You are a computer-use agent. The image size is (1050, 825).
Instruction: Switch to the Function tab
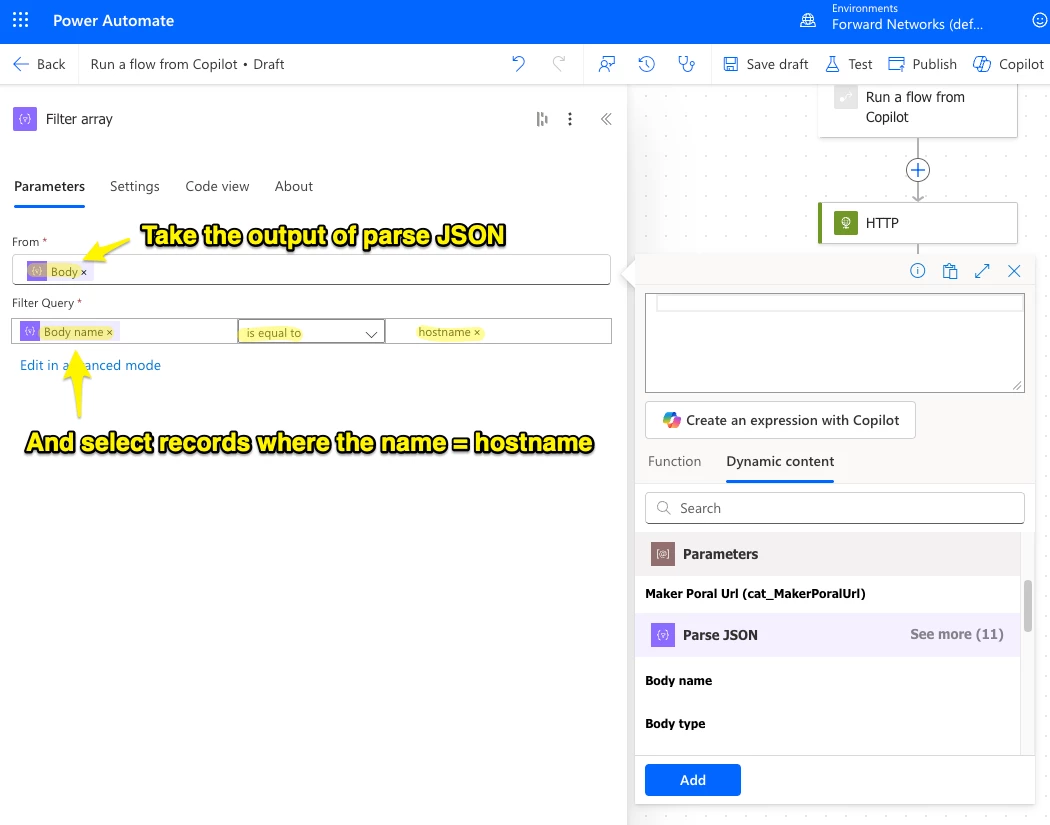pos(674,461)
